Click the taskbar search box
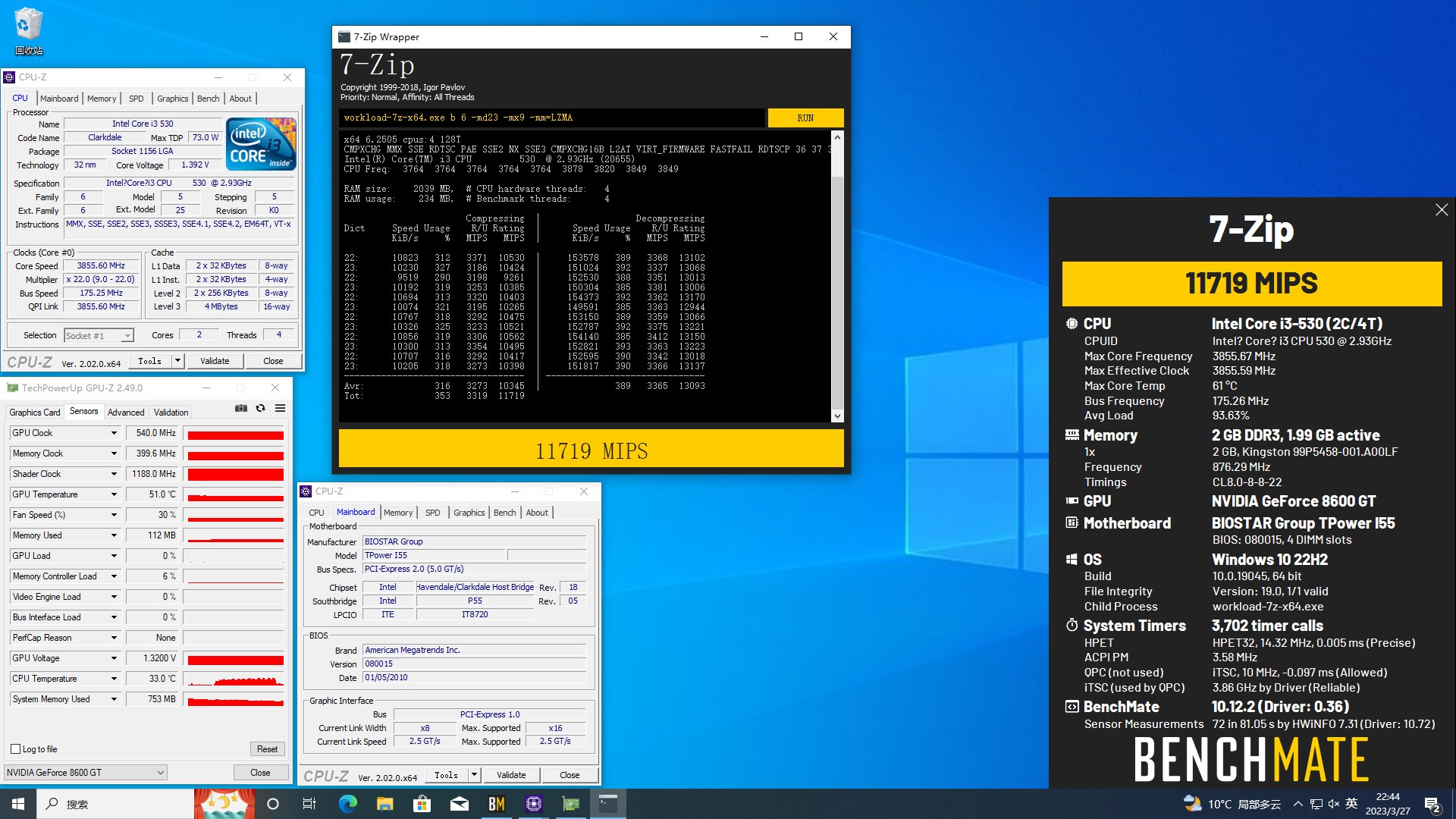The height and width of the screenshot is (819, 1456). [x=115, y=804]
